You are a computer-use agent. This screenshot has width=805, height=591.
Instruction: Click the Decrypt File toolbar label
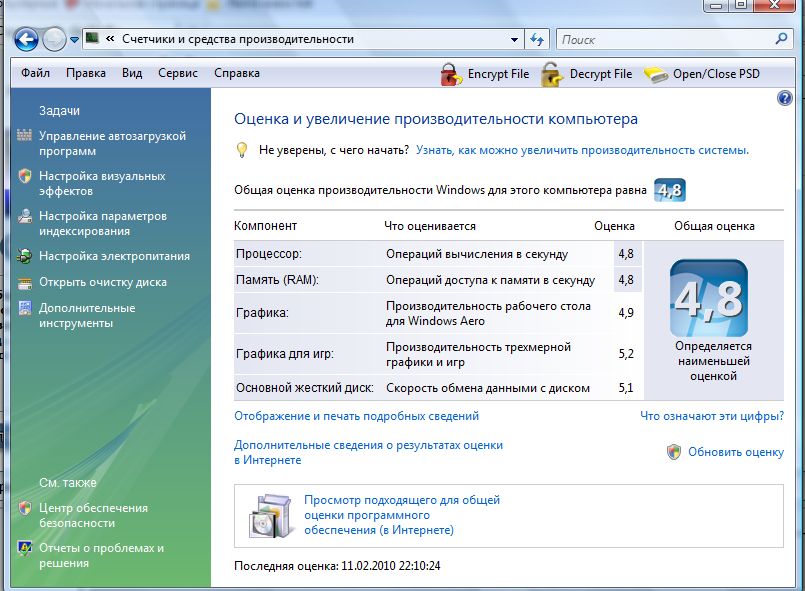pyautogui.click(x=601, y=74)
